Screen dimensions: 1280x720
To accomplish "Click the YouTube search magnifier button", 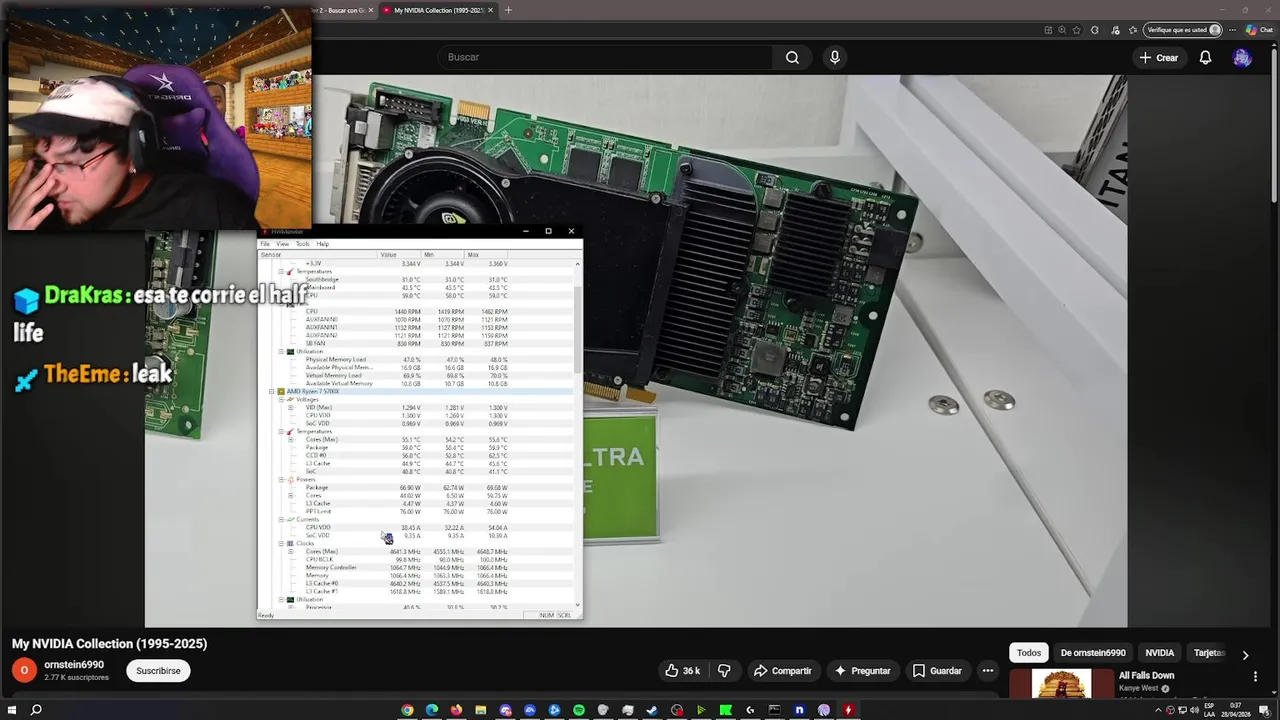I will click(x=792, y=57).
